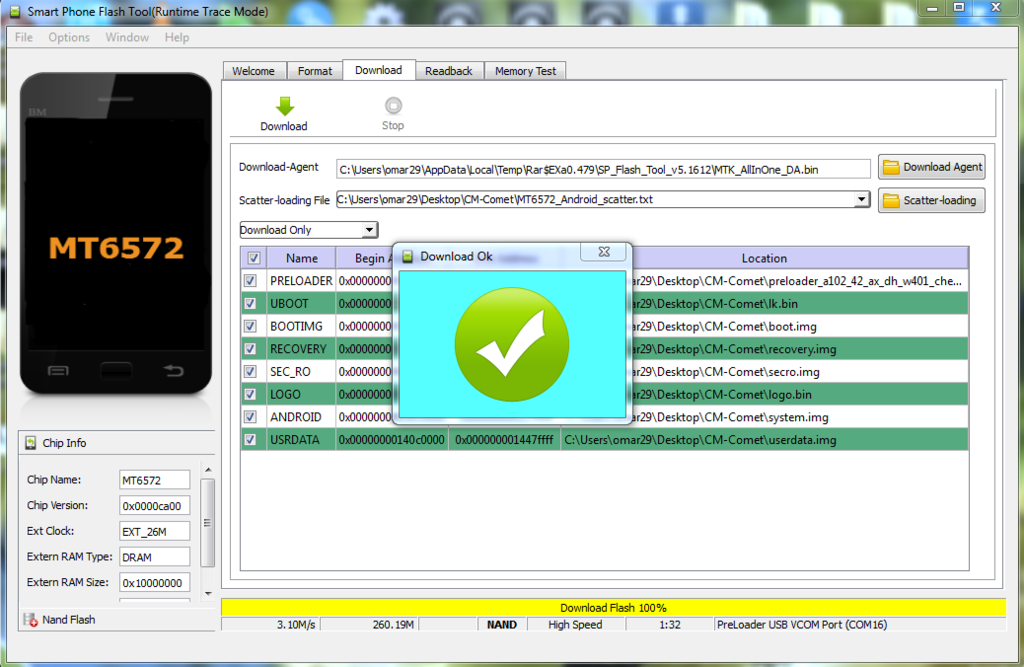Click the Scatter-loading folder icon

891,201
